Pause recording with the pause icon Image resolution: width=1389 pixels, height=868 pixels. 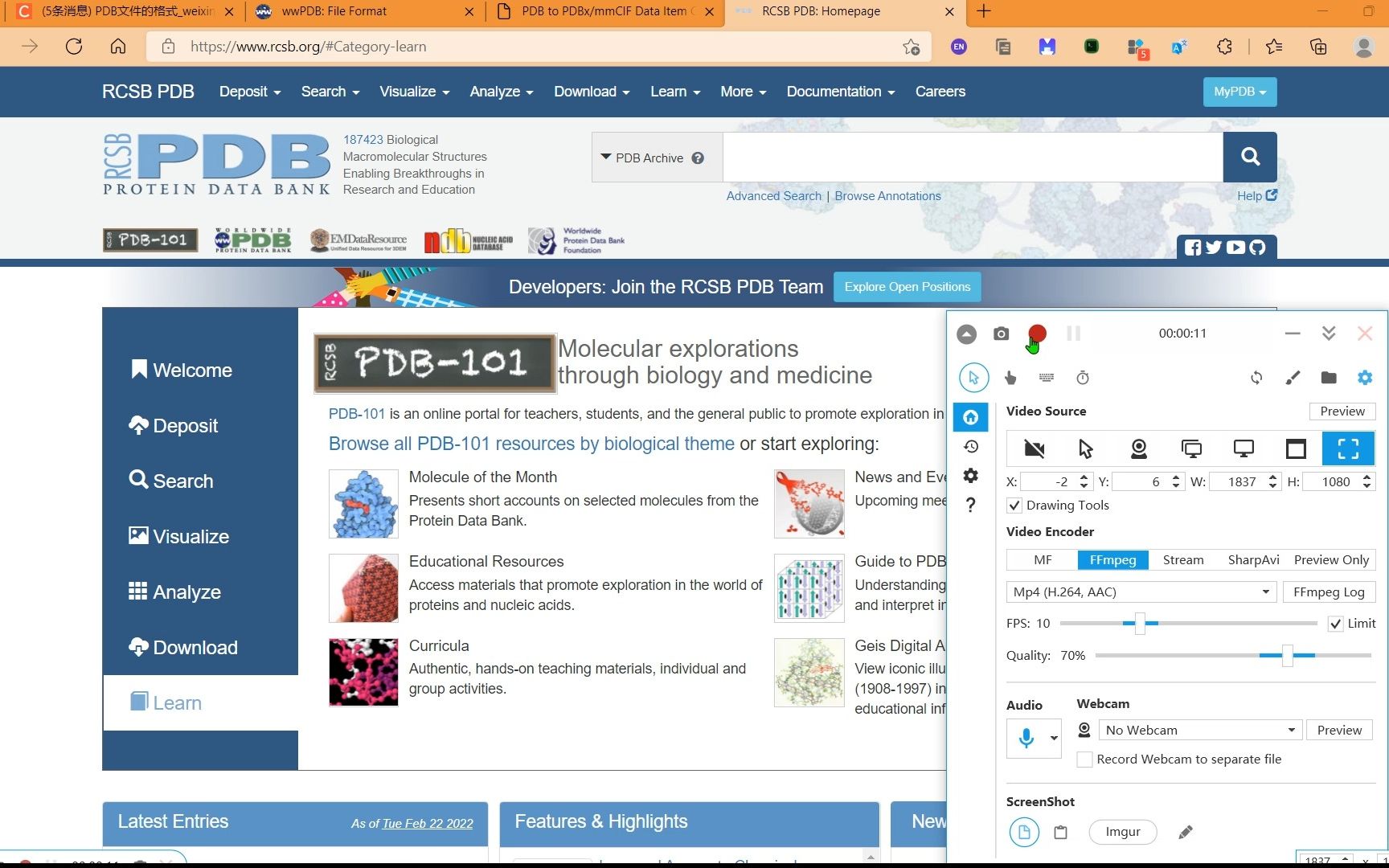[x=1073, y=334]
